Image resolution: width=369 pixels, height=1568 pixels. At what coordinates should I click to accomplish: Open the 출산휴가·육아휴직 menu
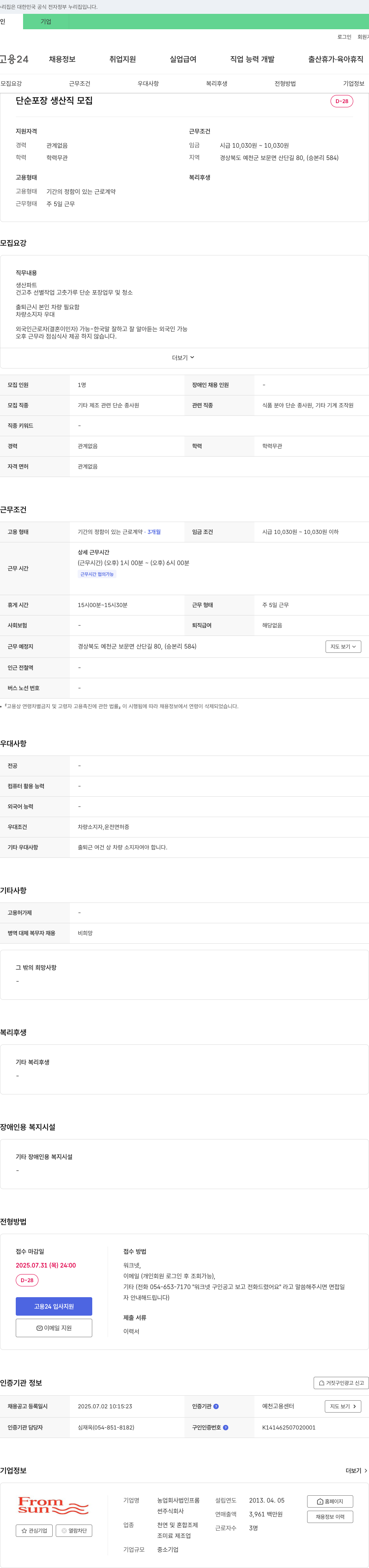coord(336,59)
